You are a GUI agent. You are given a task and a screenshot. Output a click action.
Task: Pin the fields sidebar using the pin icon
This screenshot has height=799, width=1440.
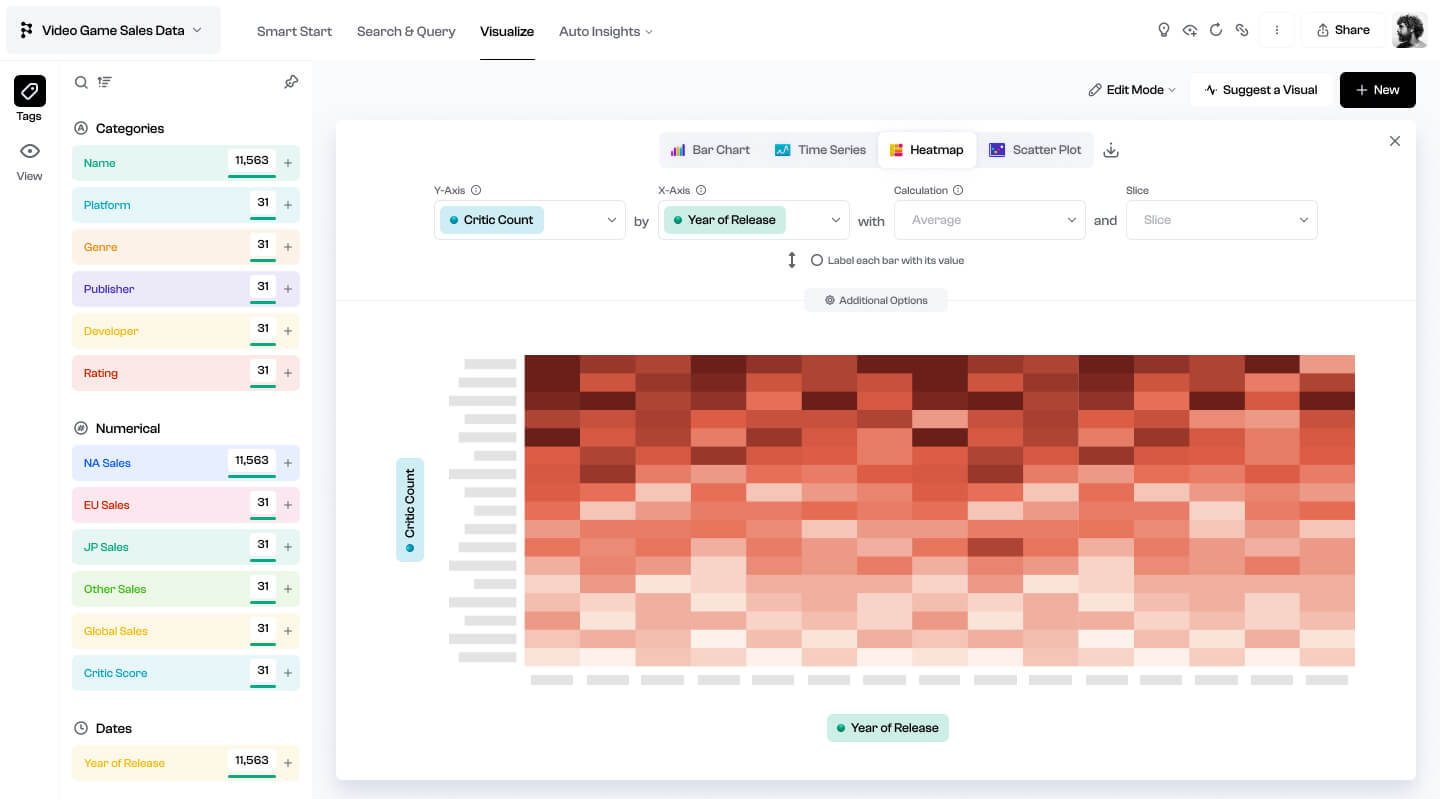(x=291, y=82)
